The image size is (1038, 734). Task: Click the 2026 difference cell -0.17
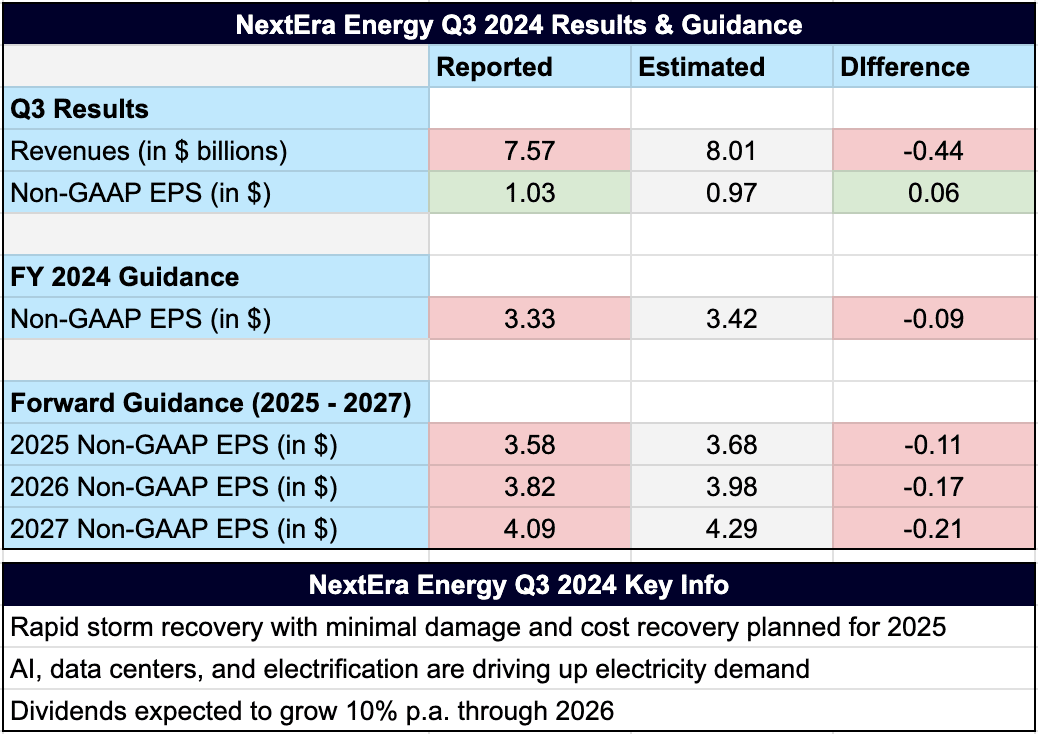coord(933,486)
